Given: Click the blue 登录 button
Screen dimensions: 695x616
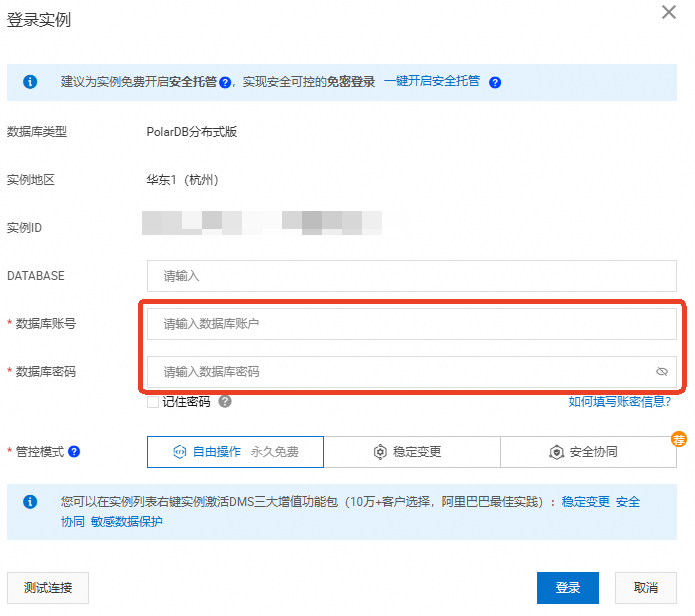Looking at the screenshot, I should click(x=568, y=588).
